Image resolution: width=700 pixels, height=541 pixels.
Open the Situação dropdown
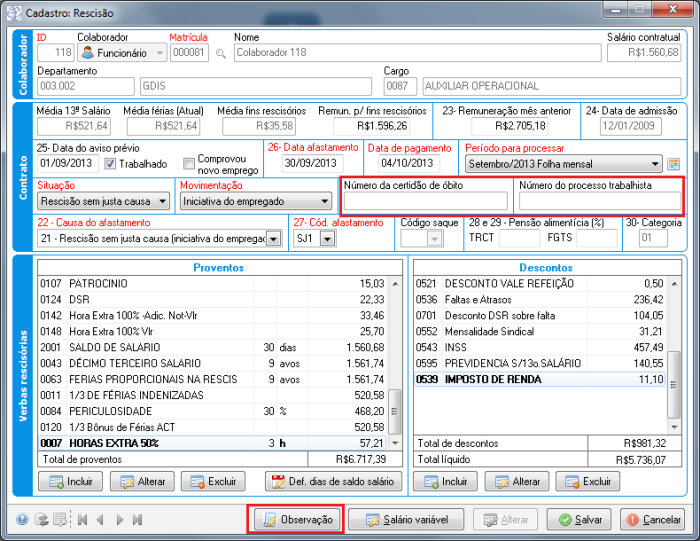pyautogui.click(x=163, y=201)
